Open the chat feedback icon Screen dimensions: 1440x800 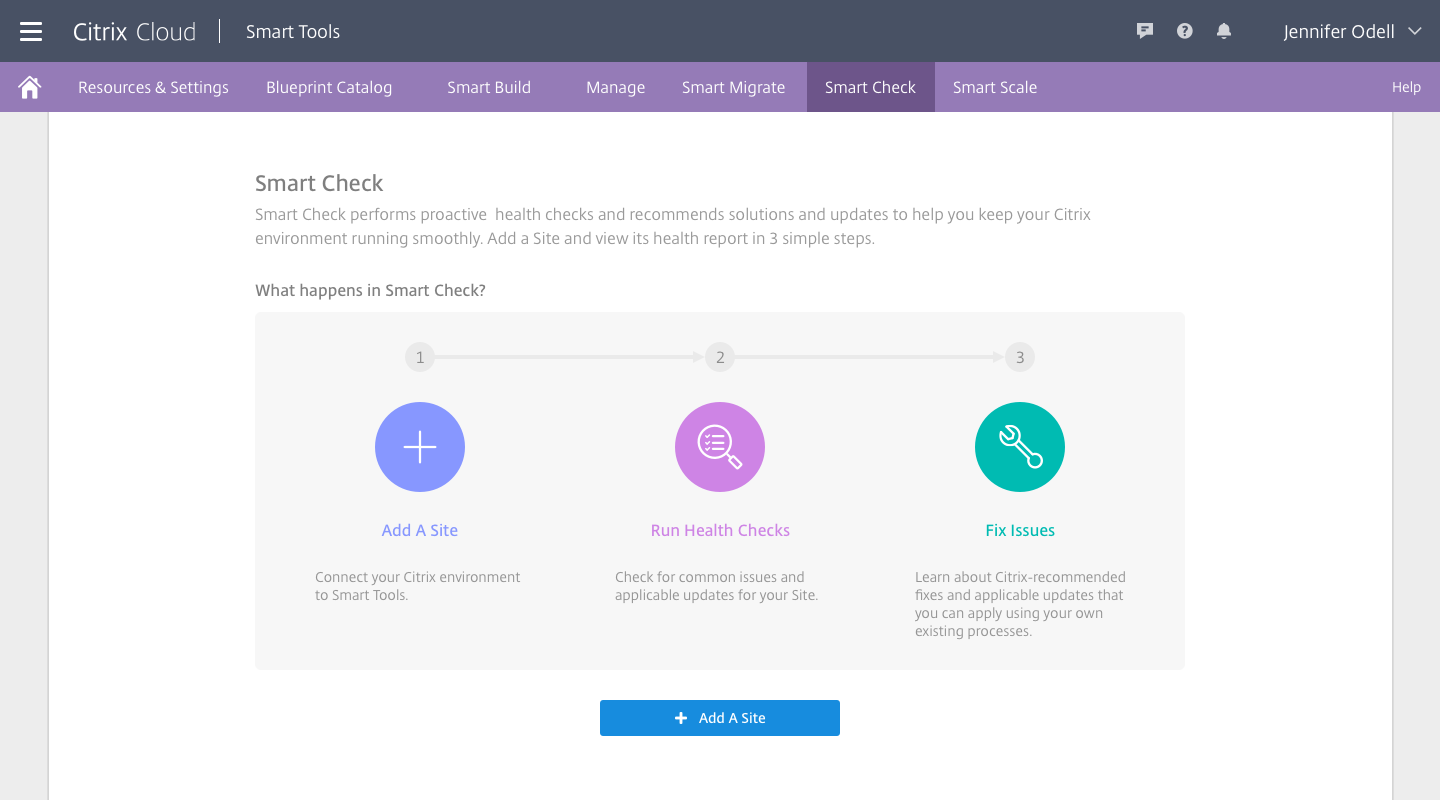(x=1145, y=31)
